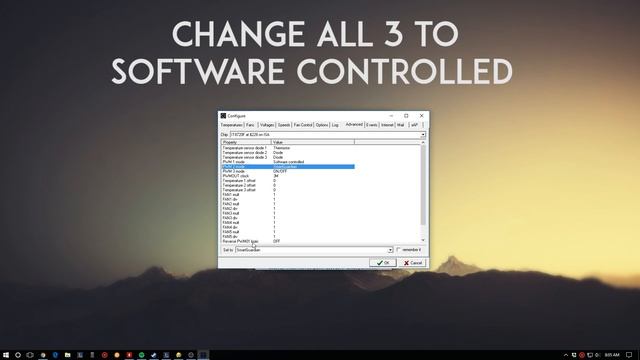The image size is (640, 360).
Task: Click the SpeedFan icon in the Configure title bar
Action: click(x=223, y=116)
